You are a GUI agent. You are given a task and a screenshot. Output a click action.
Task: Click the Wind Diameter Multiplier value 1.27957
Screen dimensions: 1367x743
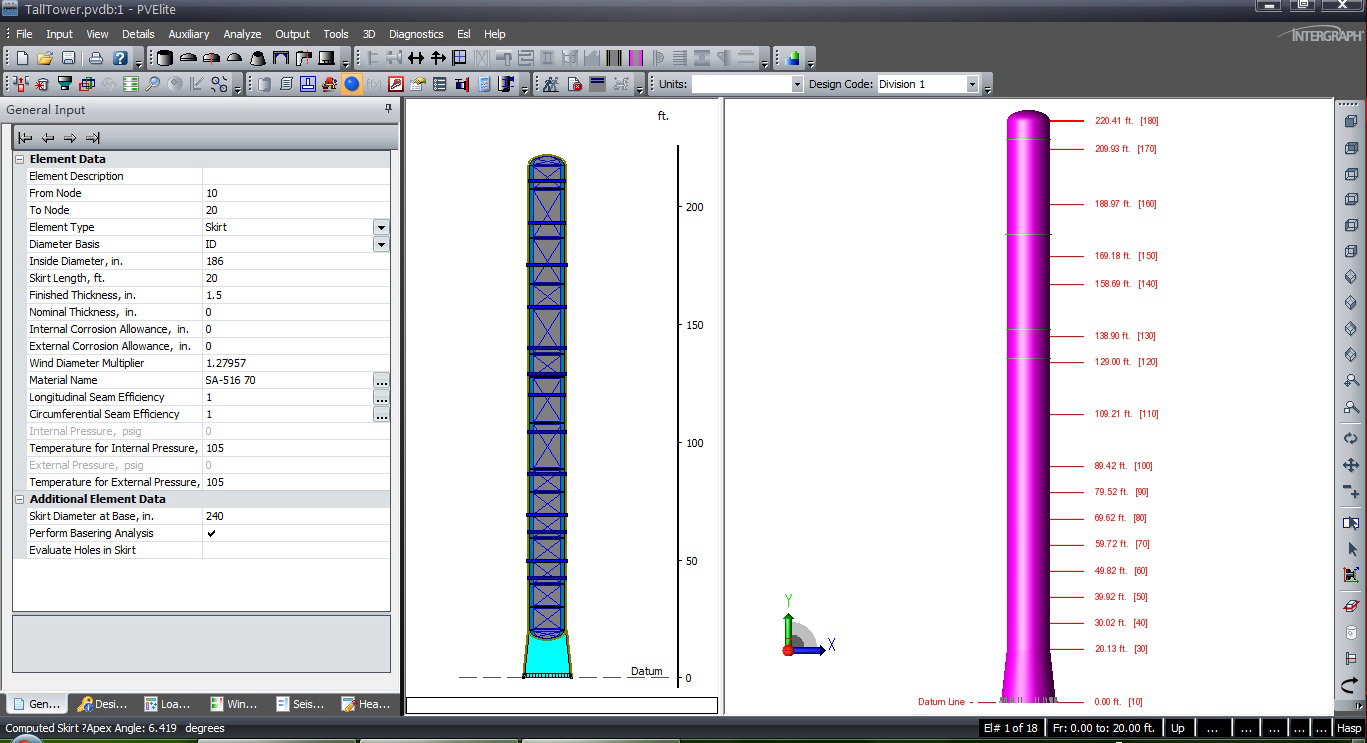pos(296,363)
